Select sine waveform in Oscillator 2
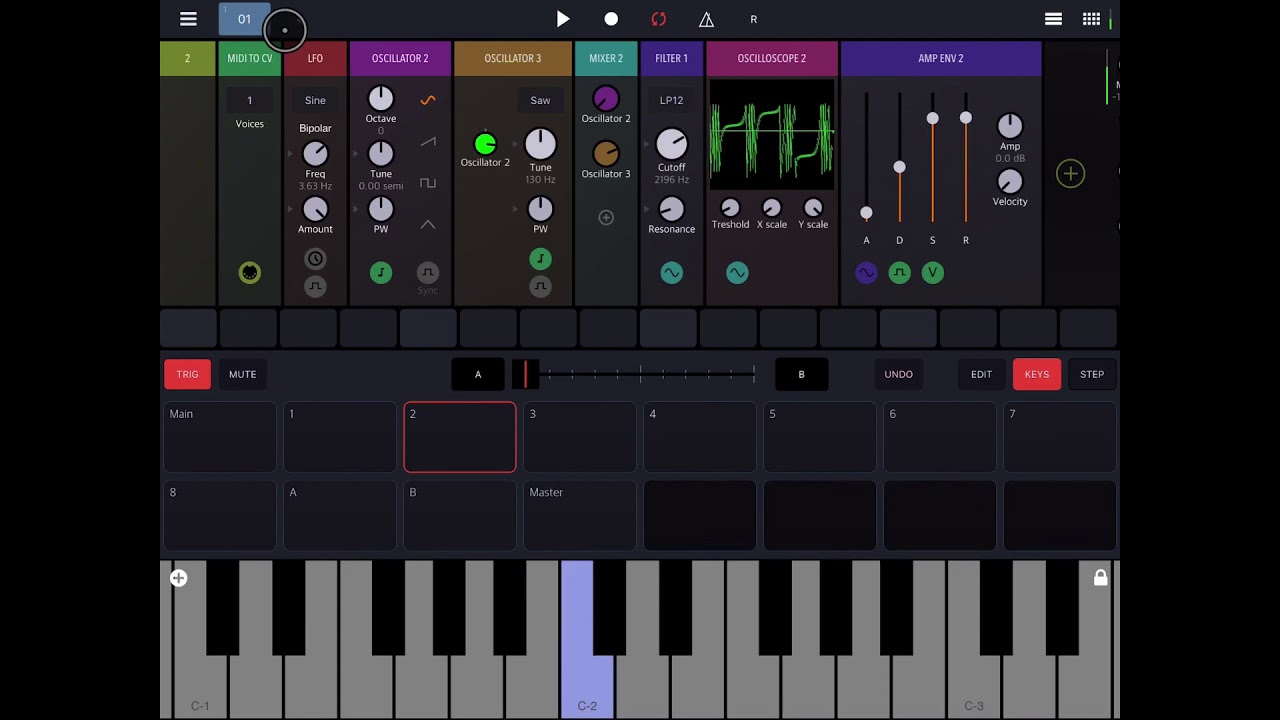Image resolution: width=1280 pixels, height=720 pixels. click(428, 100)
